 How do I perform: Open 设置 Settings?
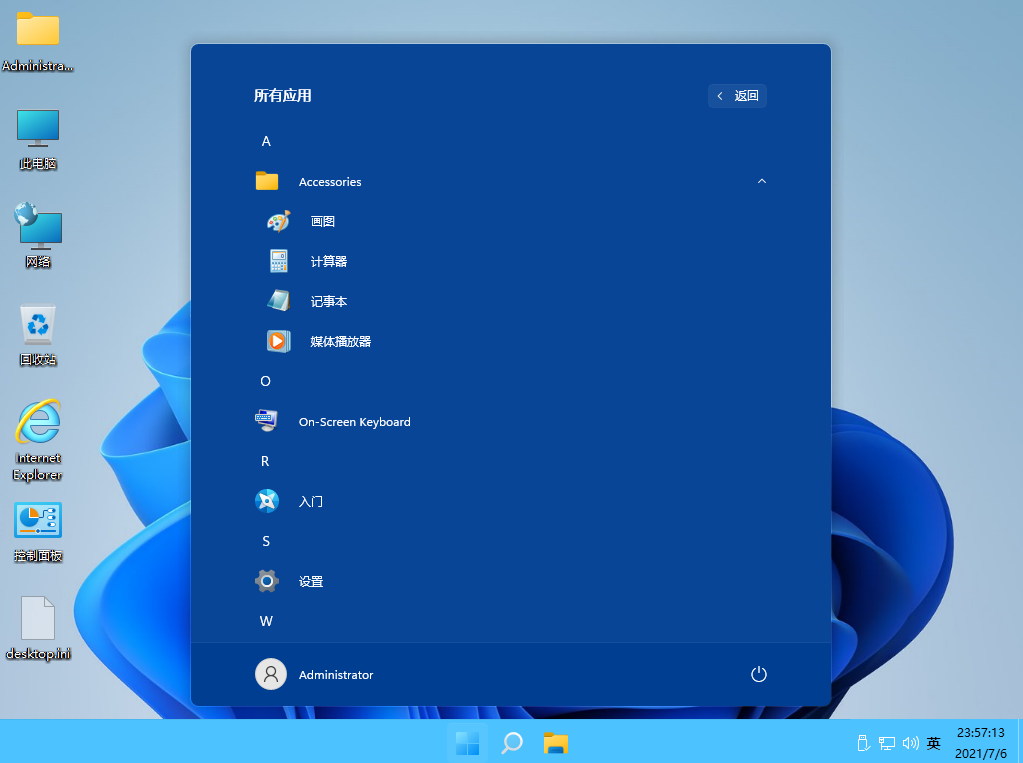pos(311,581)
